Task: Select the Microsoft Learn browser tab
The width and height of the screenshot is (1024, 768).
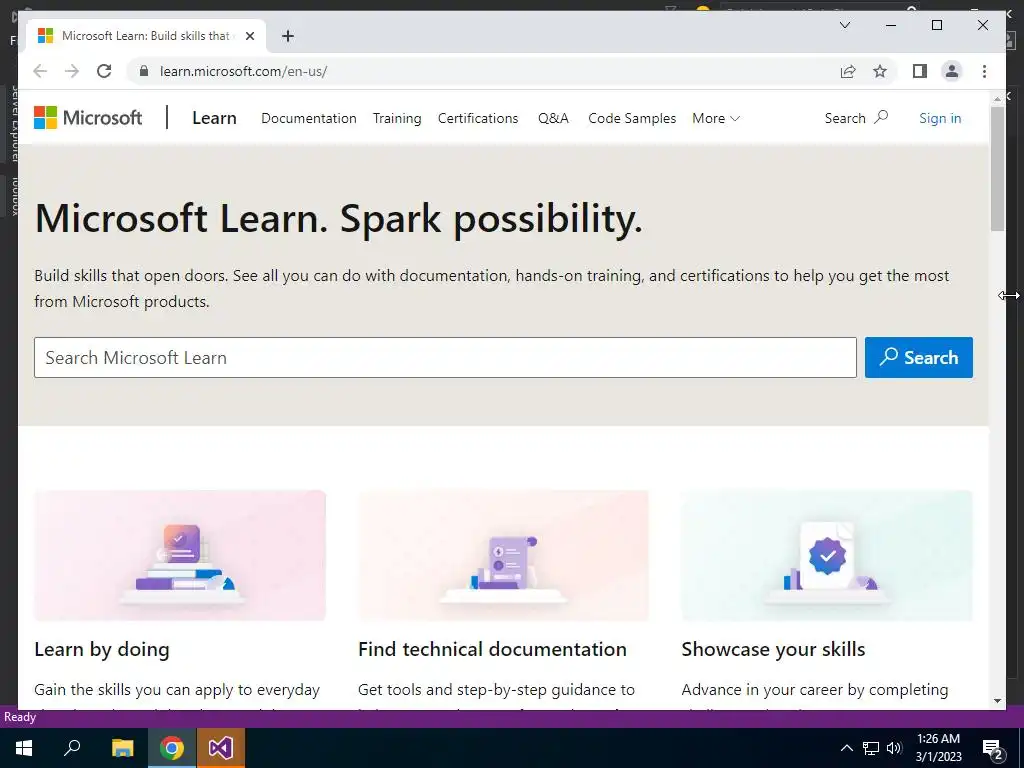Action: [x=146, y=36]
